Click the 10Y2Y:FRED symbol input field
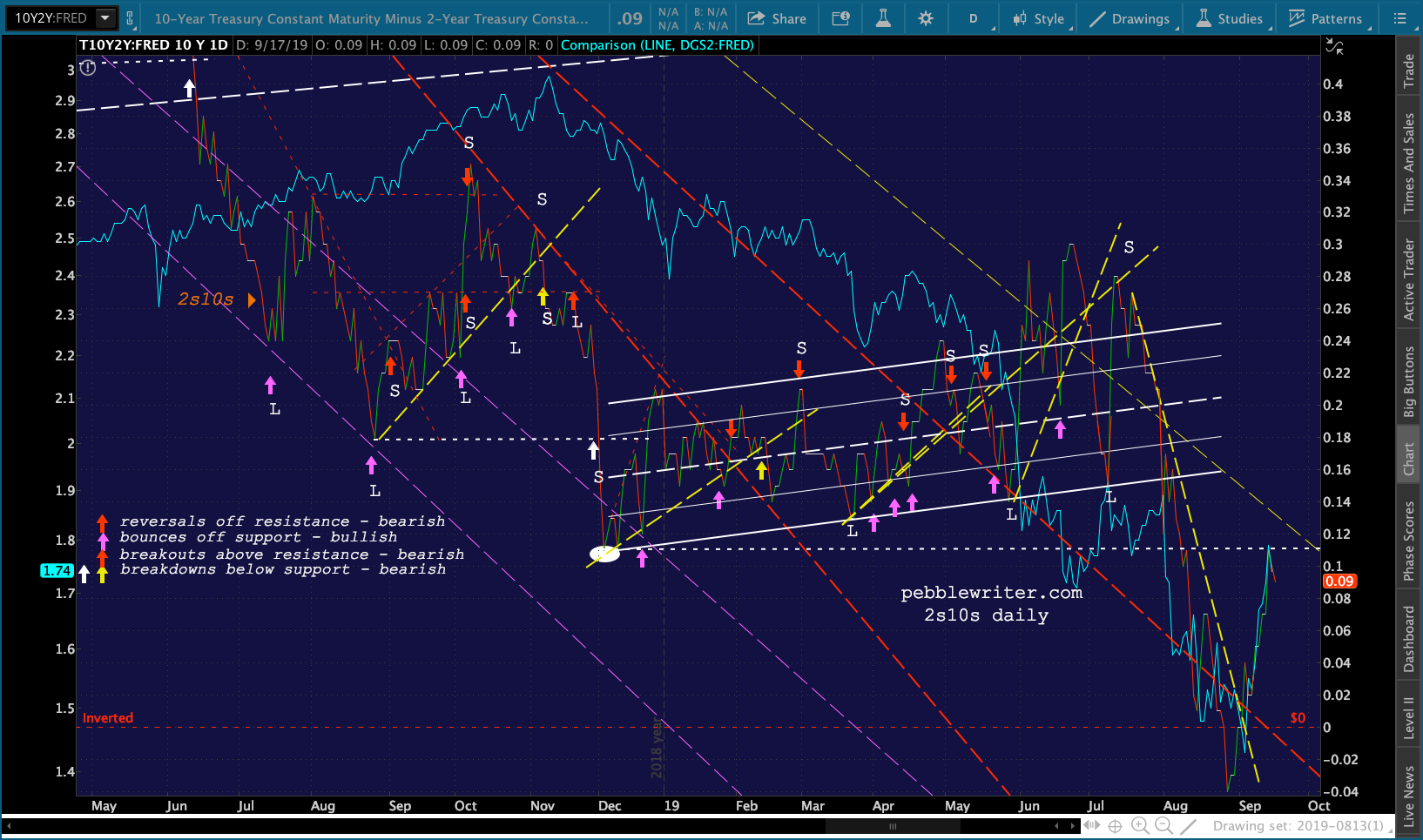This screenshot has height=840, width=1423. point(51,17)
